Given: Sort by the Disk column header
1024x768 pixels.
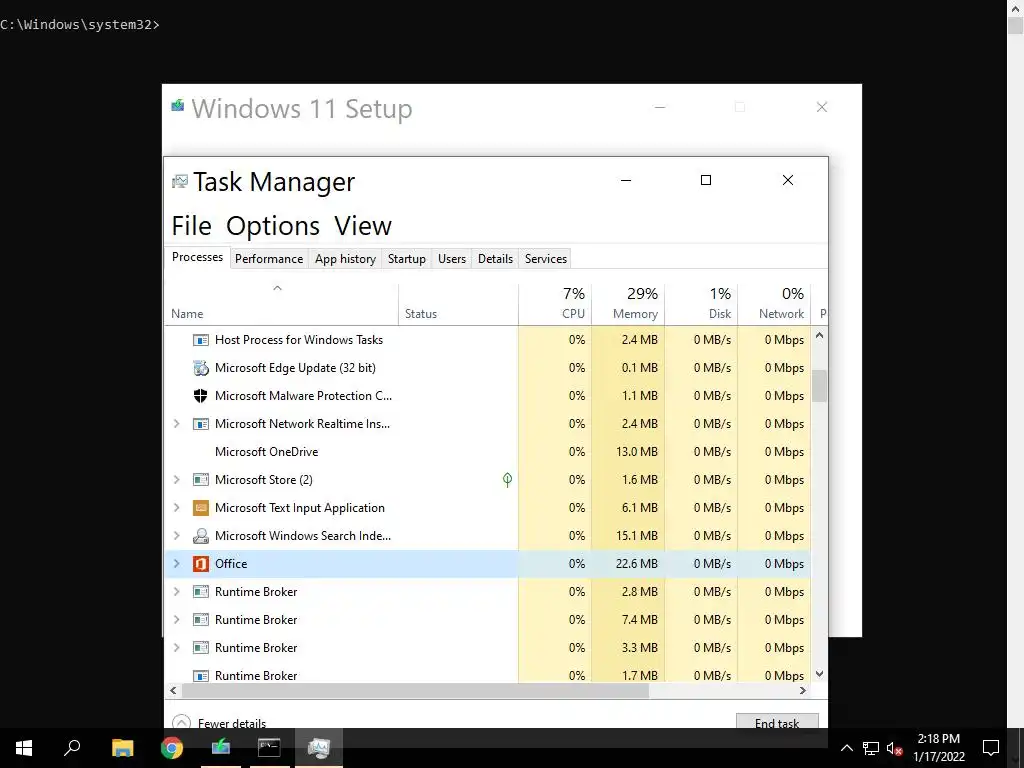Looking at the screenshot, I should click(x=701, y=304).
